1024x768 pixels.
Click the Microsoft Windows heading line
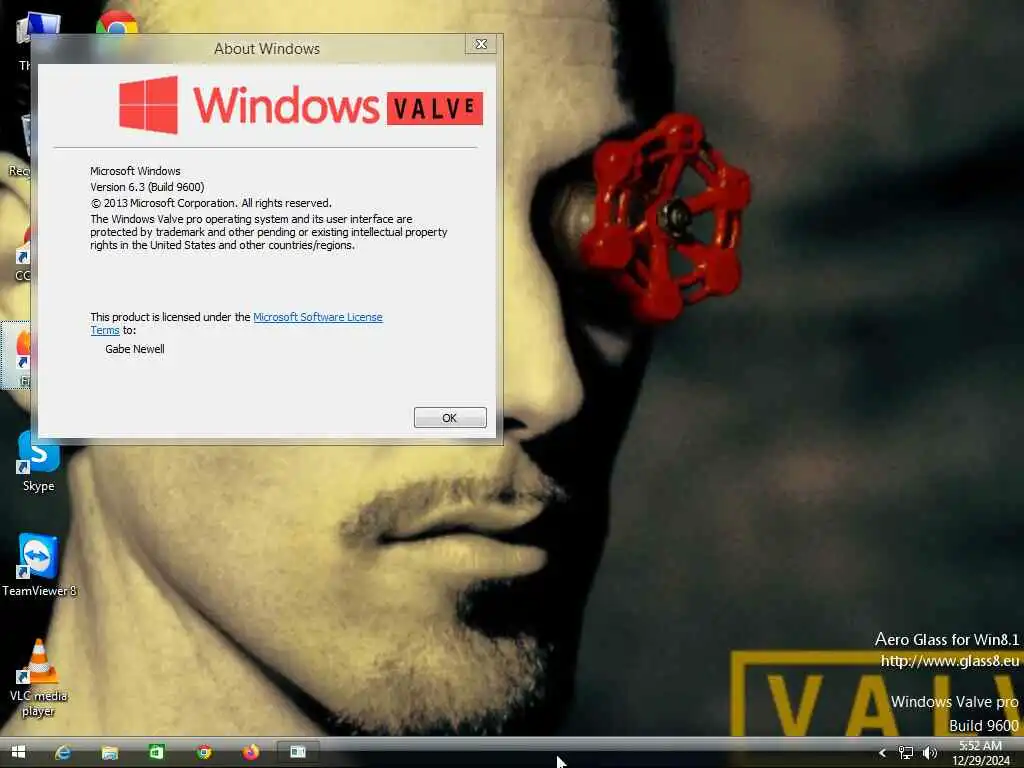[x=135, y=171]
